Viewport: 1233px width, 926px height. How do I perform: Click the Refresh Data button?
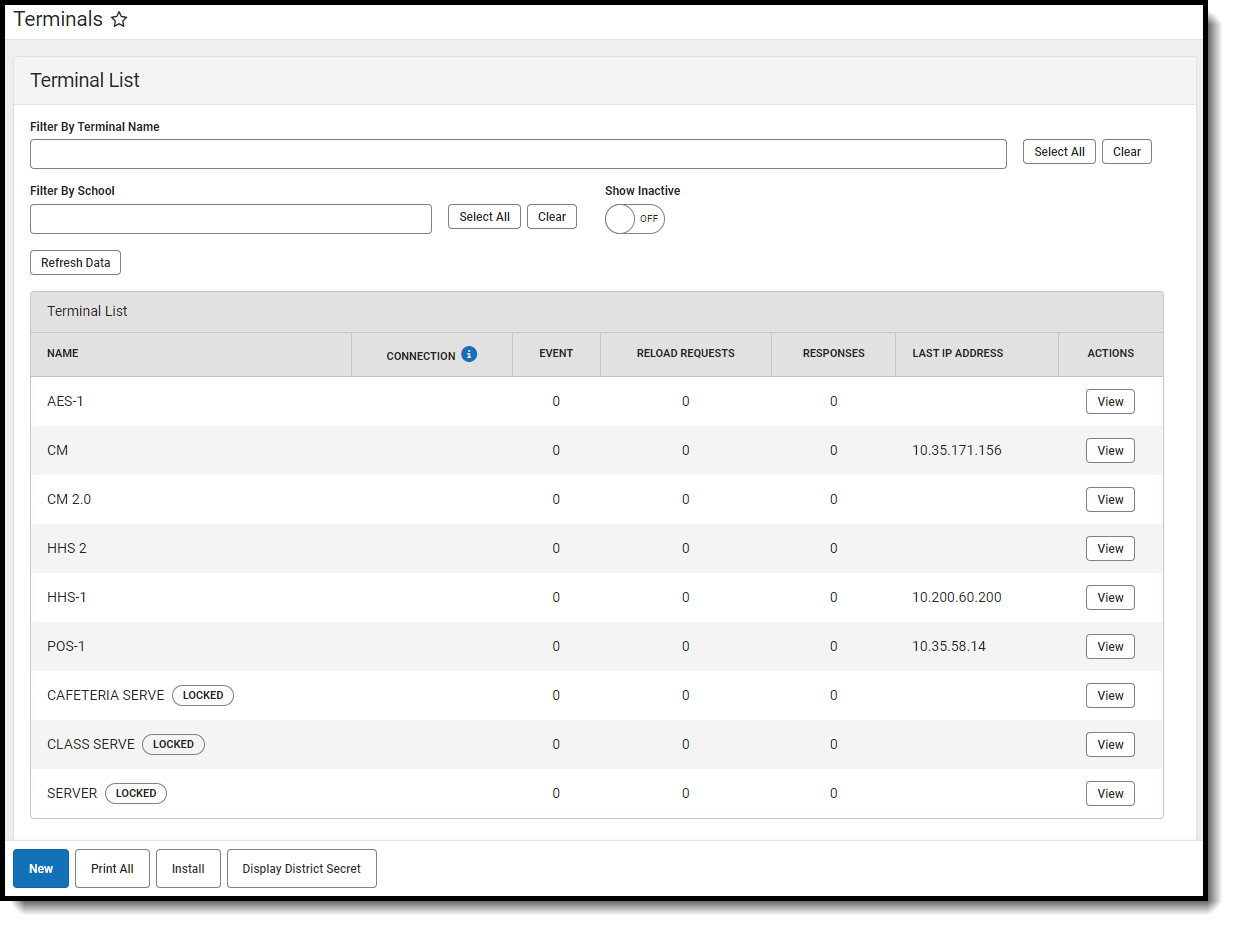(76, 263)
